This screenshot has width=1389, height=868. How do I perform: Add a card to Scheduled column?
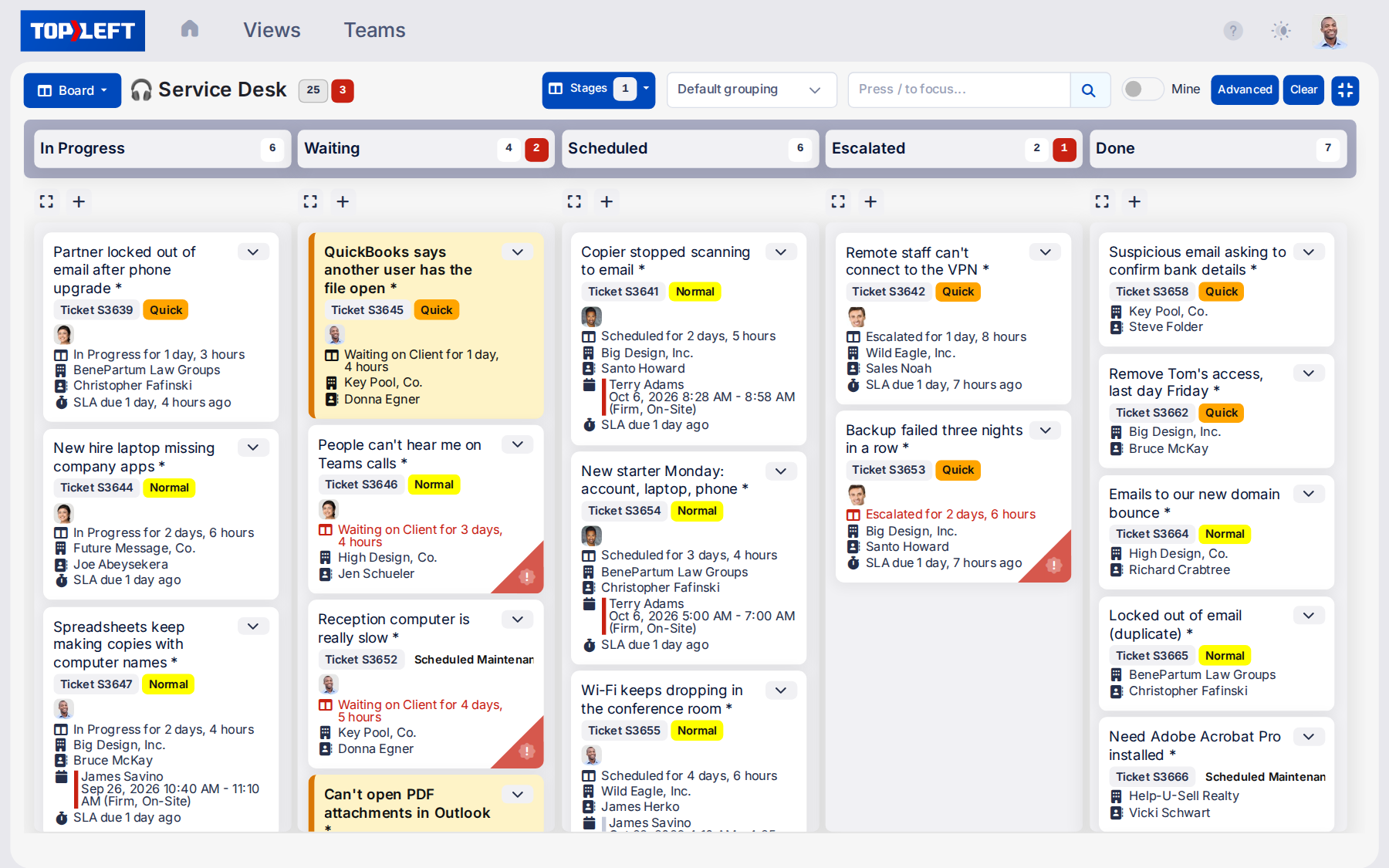607,201
